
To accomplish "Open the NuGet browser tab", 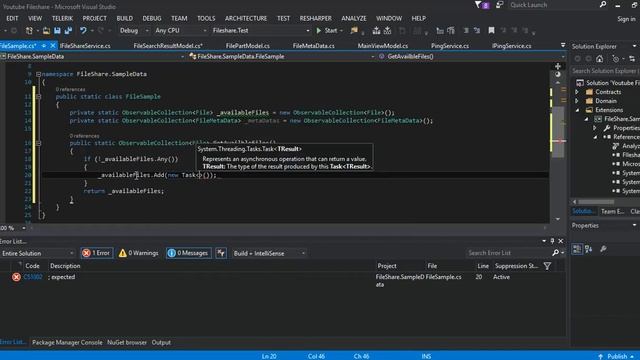I will [127, 342].
